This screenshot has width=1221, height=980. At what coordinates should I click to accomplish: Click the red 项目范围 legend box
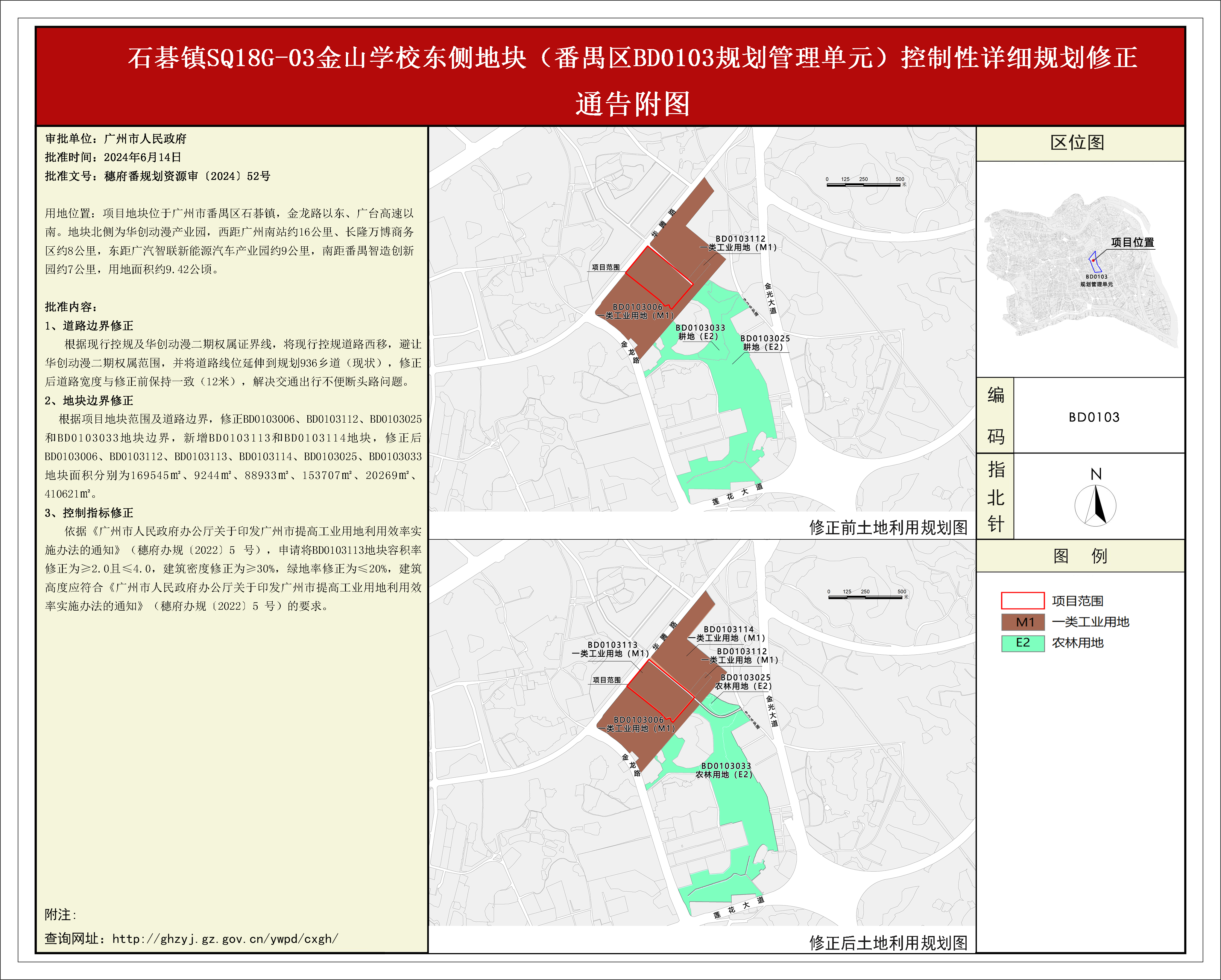point(1022,600)
